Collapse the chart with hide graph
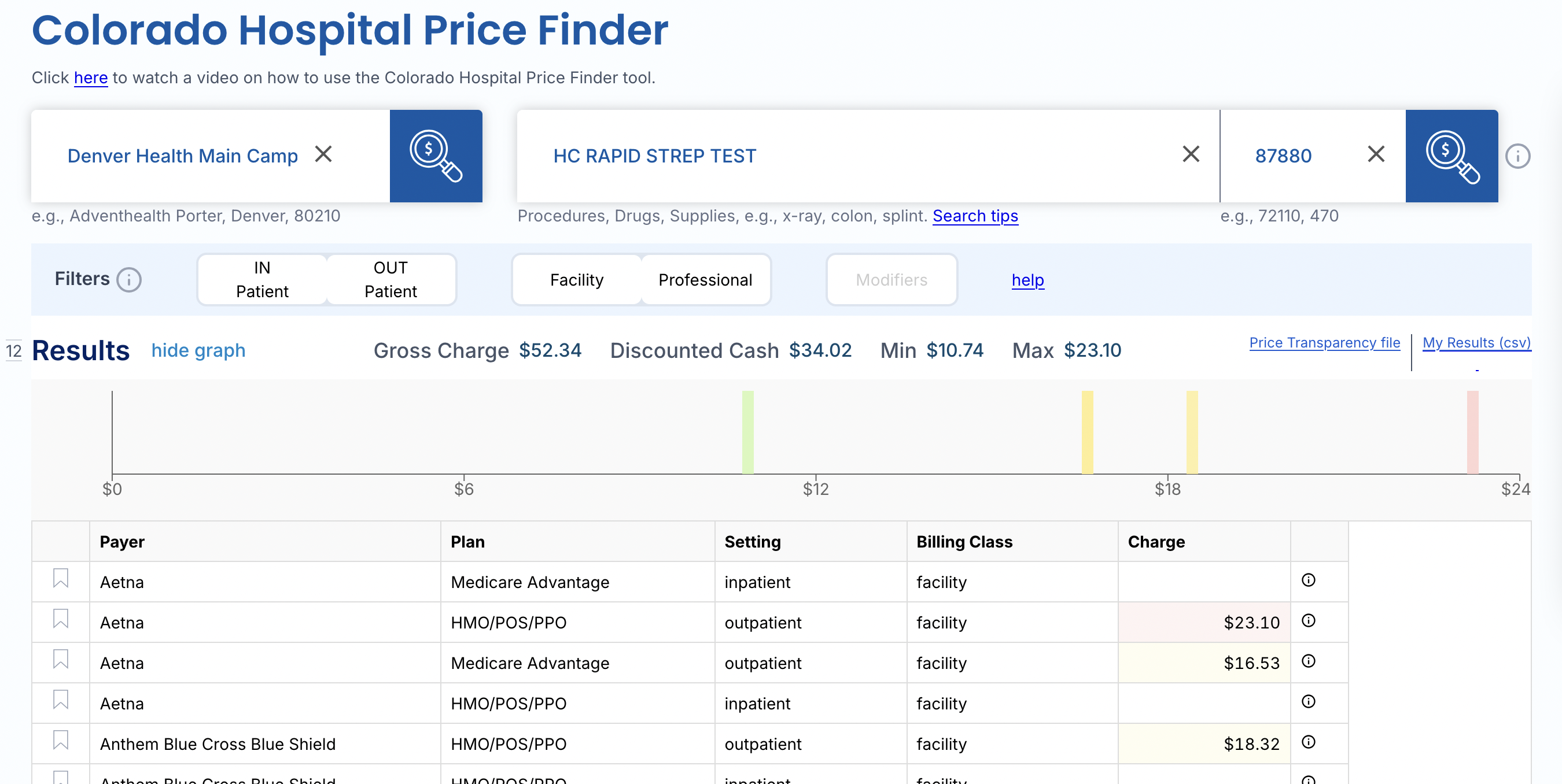This screenshot has height=784, width=1562. (x=198, y=350)
